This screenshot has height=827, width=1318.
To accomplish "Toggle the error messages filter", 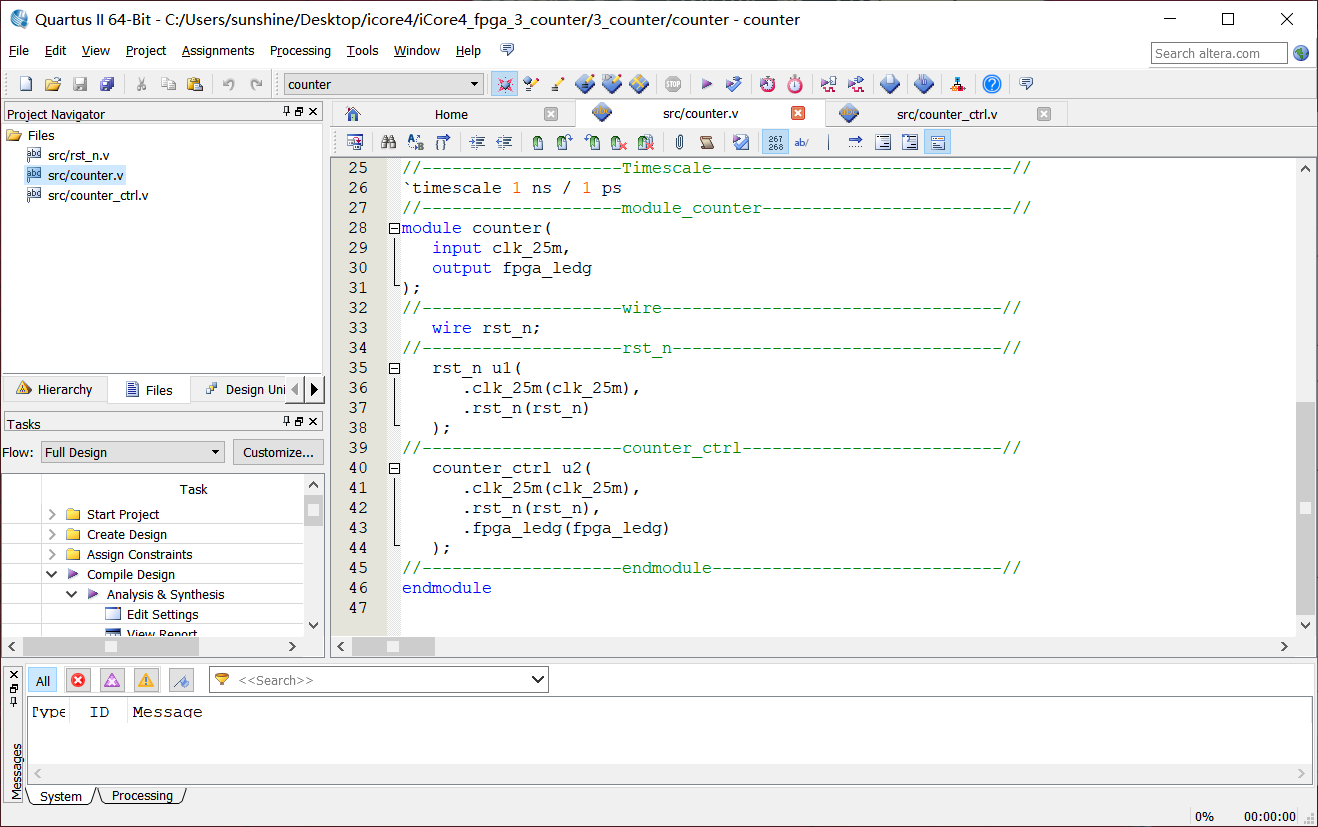I will [78, 681].
